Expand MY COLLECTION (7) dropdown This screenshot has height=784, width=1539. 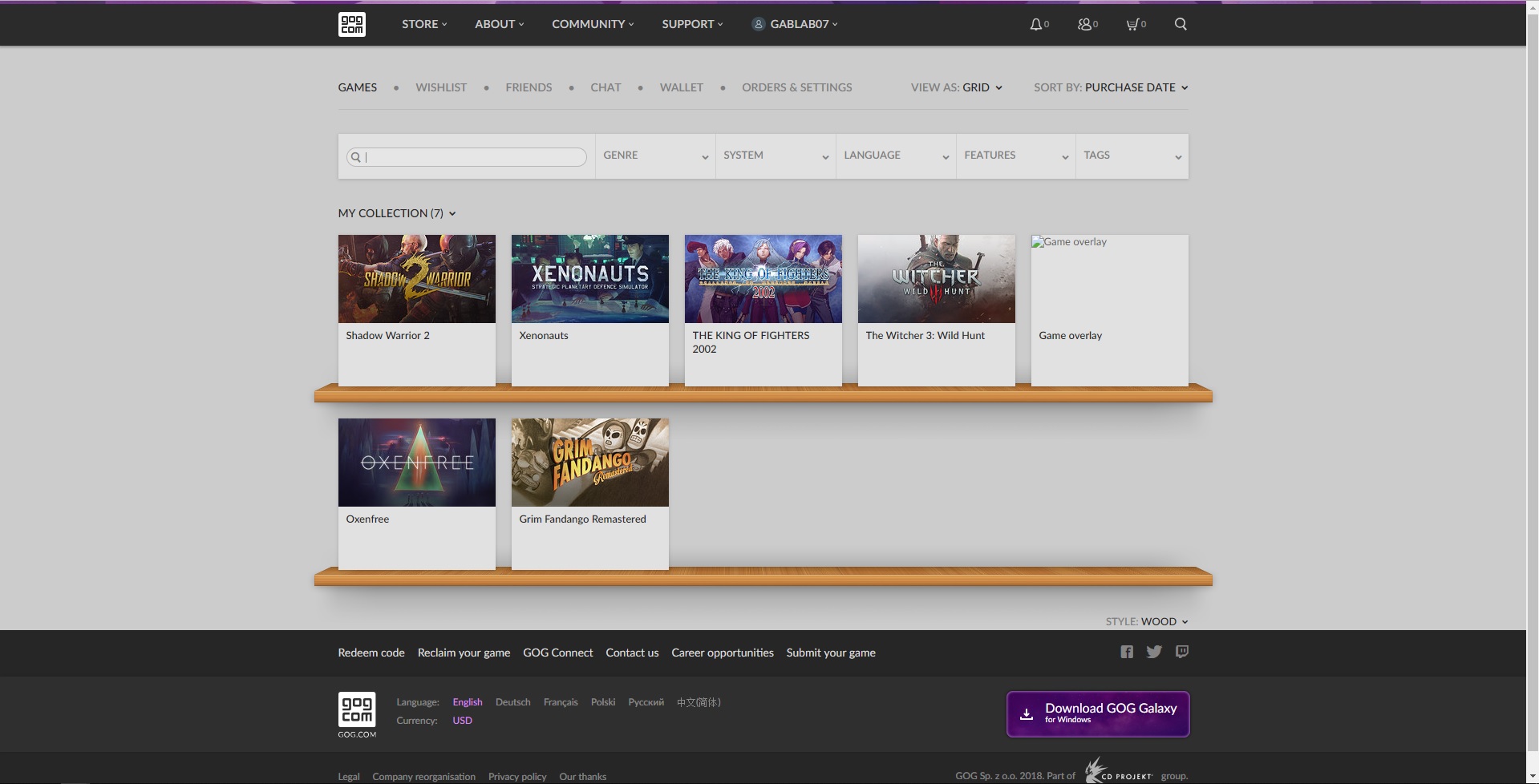397,213
